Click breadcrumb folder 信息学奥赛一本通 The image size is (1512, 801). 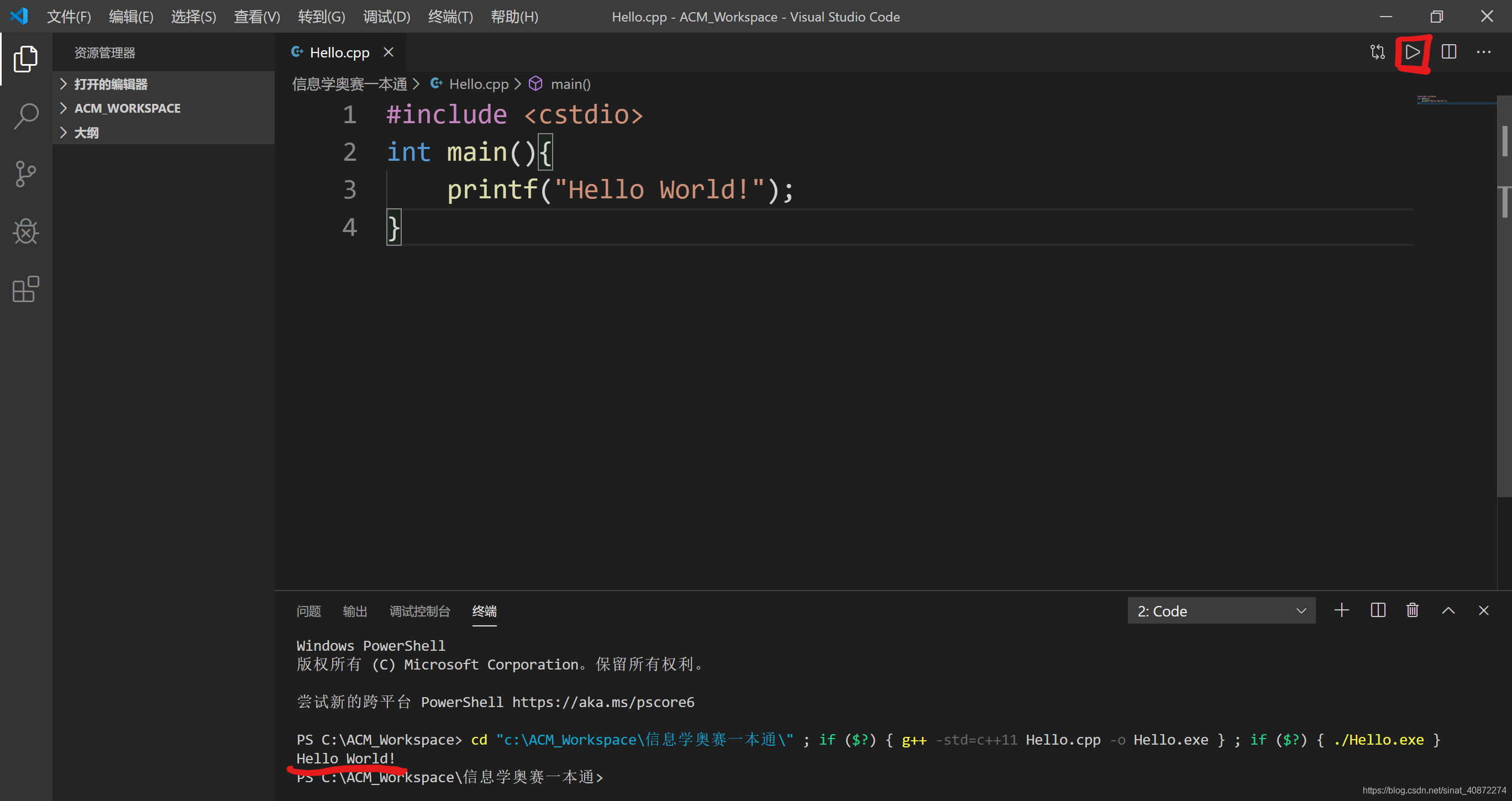point(350,84)
